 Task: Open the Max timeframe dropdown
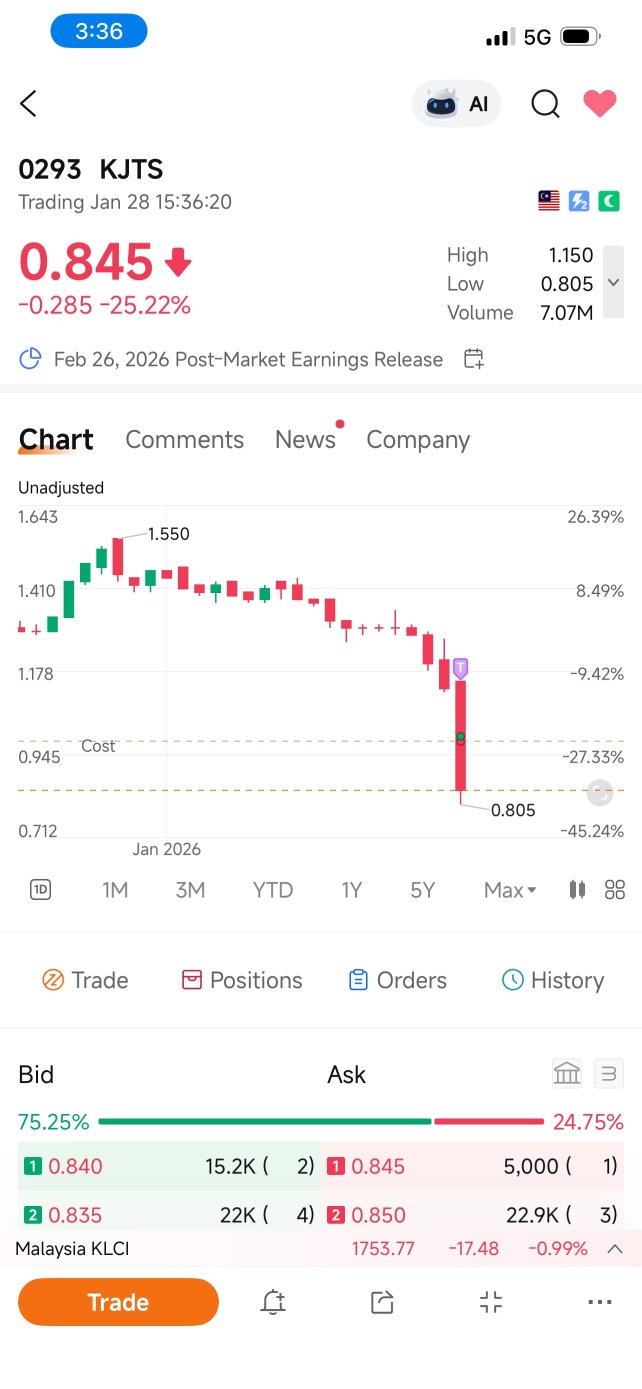510,890
